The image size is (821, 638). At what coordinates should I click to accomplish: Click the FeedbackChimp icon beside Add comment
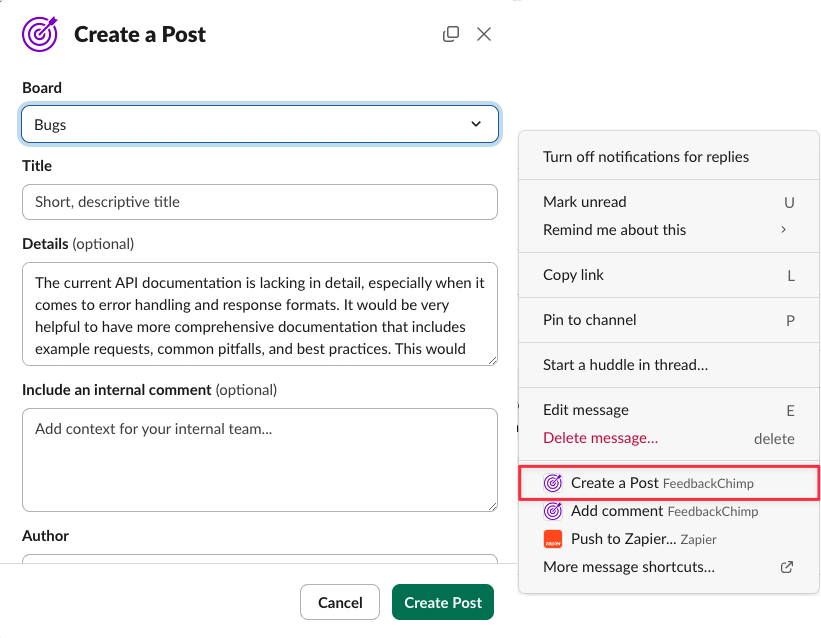tap(552, 511)
